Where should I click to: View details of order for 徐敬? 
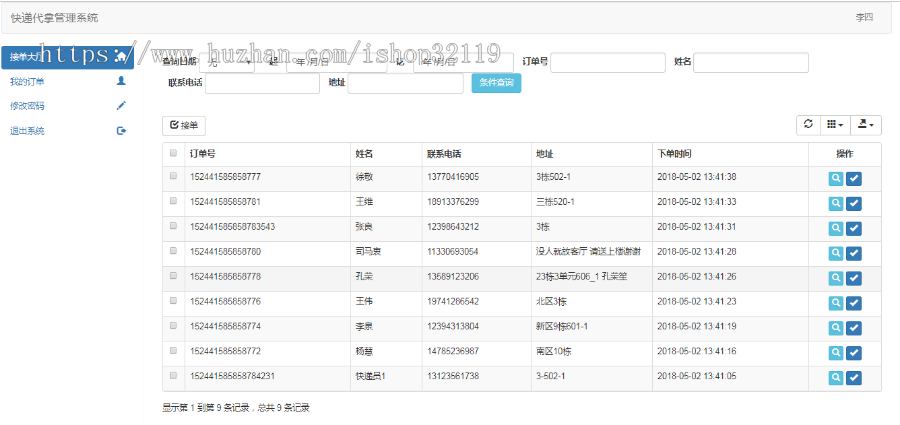click(836, 179)
